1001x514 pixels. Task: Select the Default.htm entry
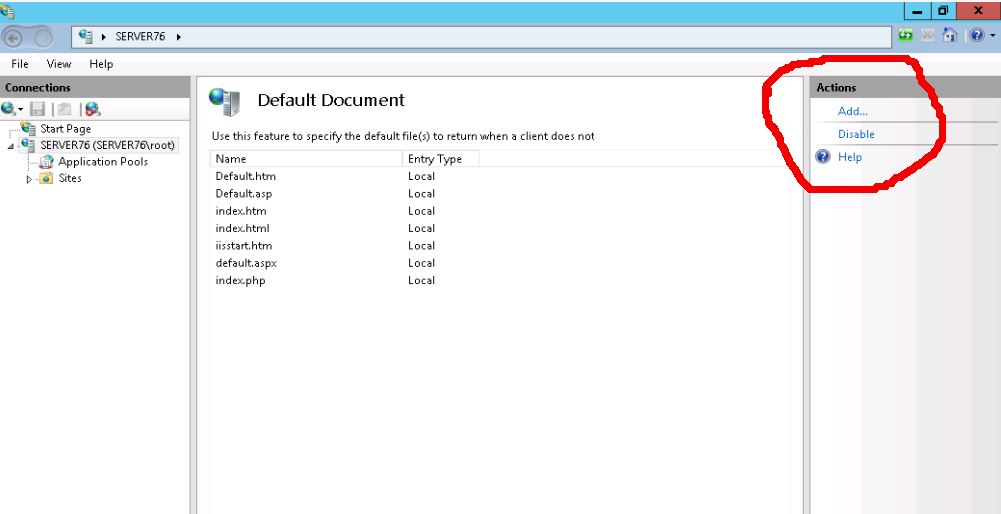(246, 176)
